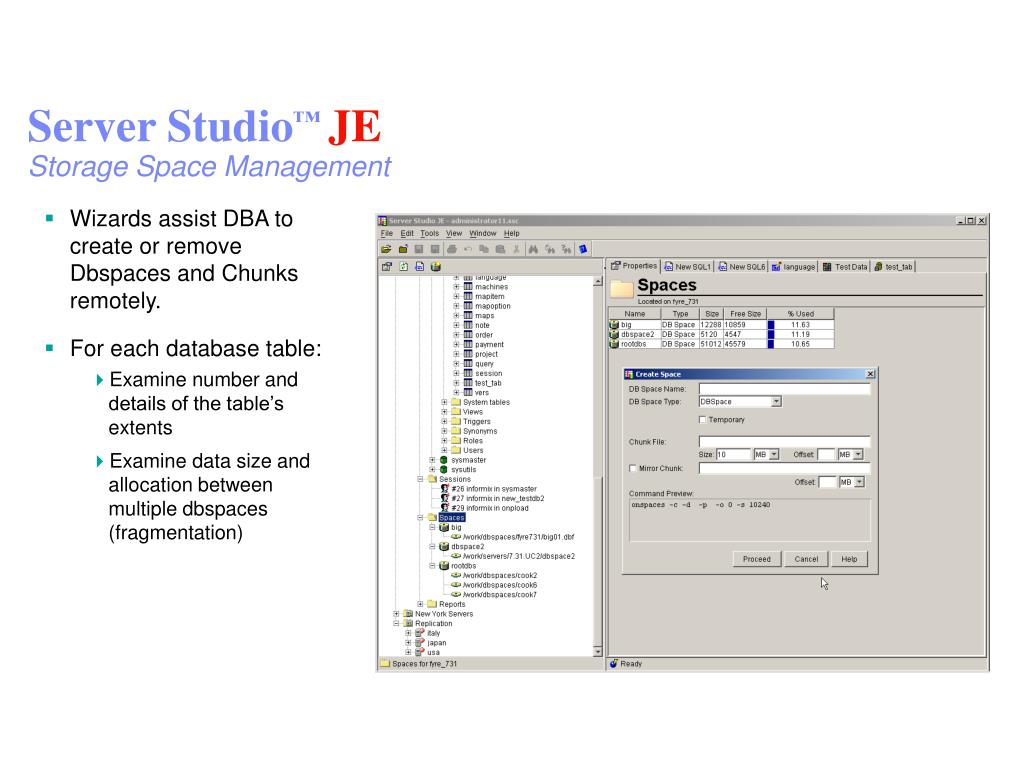Click the sysmaster database icon in the tree
This screenshot has width=1024, height=768.
(x=444, y=460)
